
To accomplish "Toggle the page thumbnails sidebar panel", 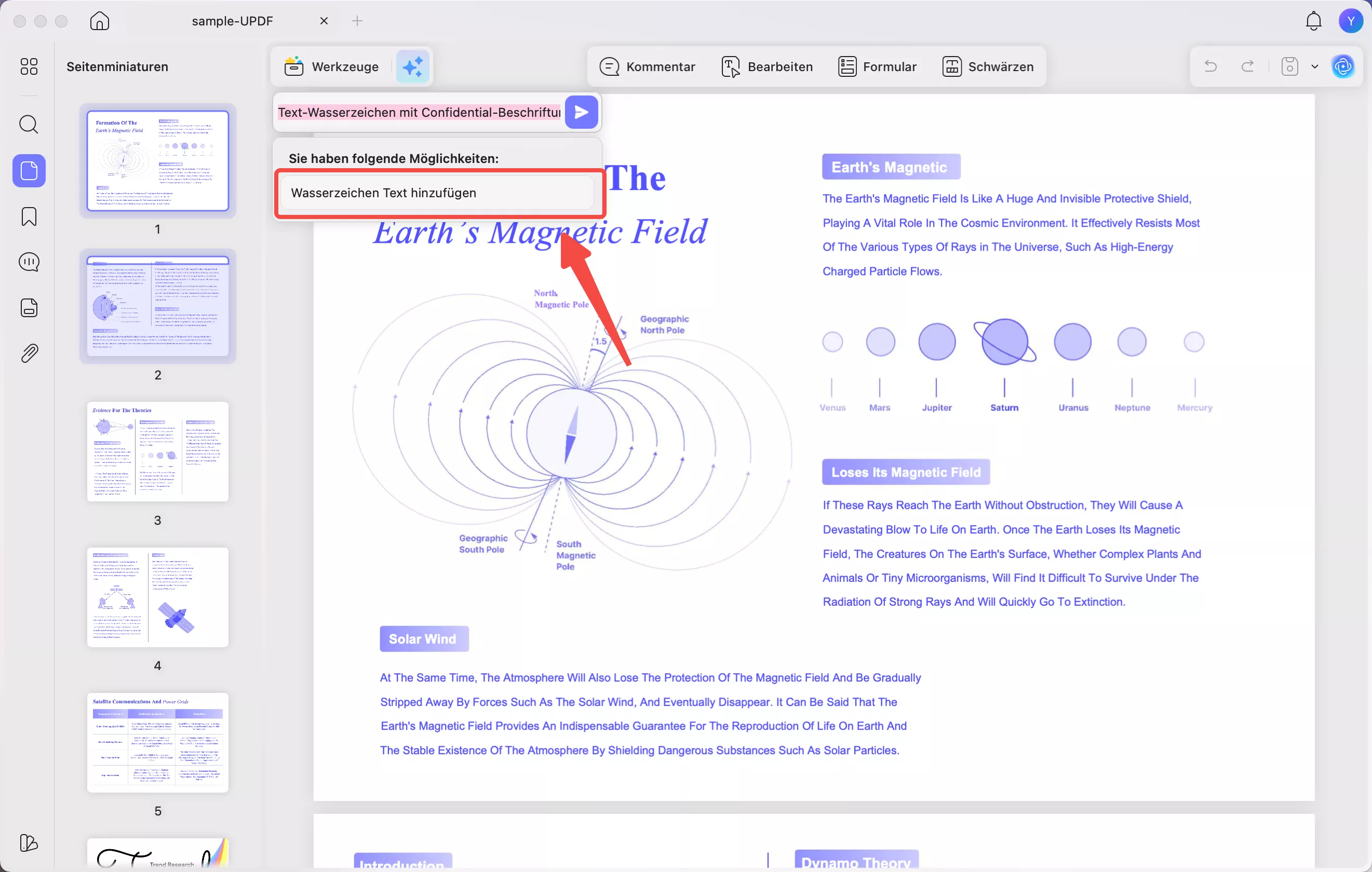I will (29, 170).
